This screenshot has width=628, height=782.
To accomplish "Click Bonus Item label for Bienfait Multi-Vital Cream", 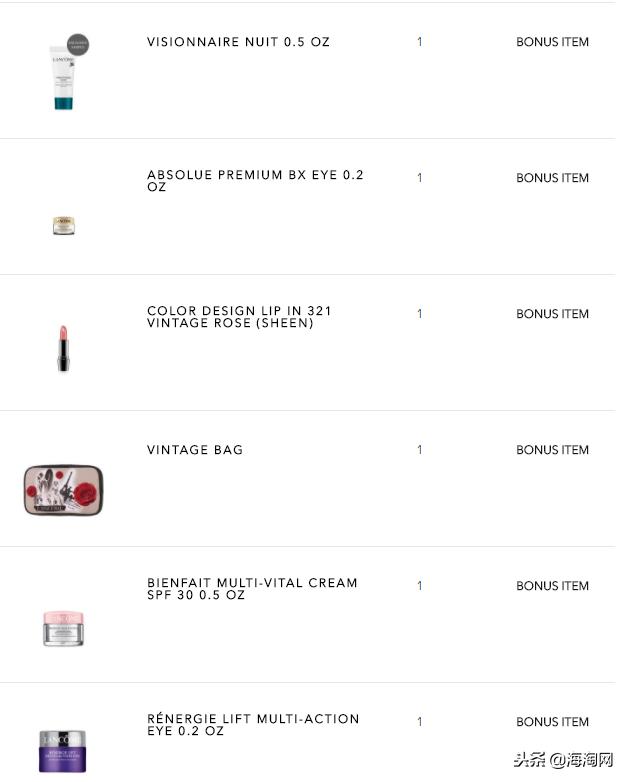I will [552, 586].
